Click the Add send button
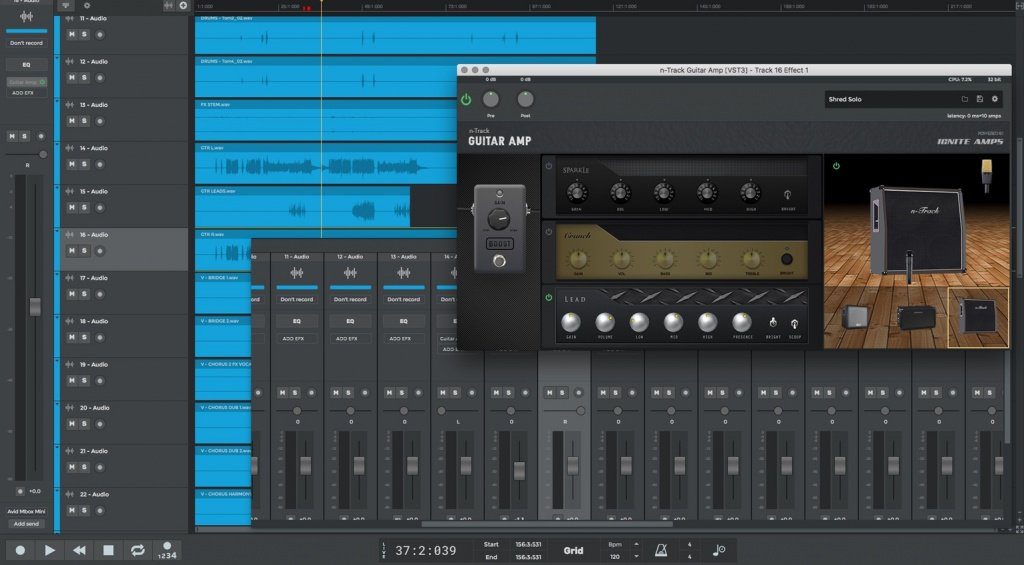The width and height of the screenshot is (1024, 565). (x=27, y=523)
